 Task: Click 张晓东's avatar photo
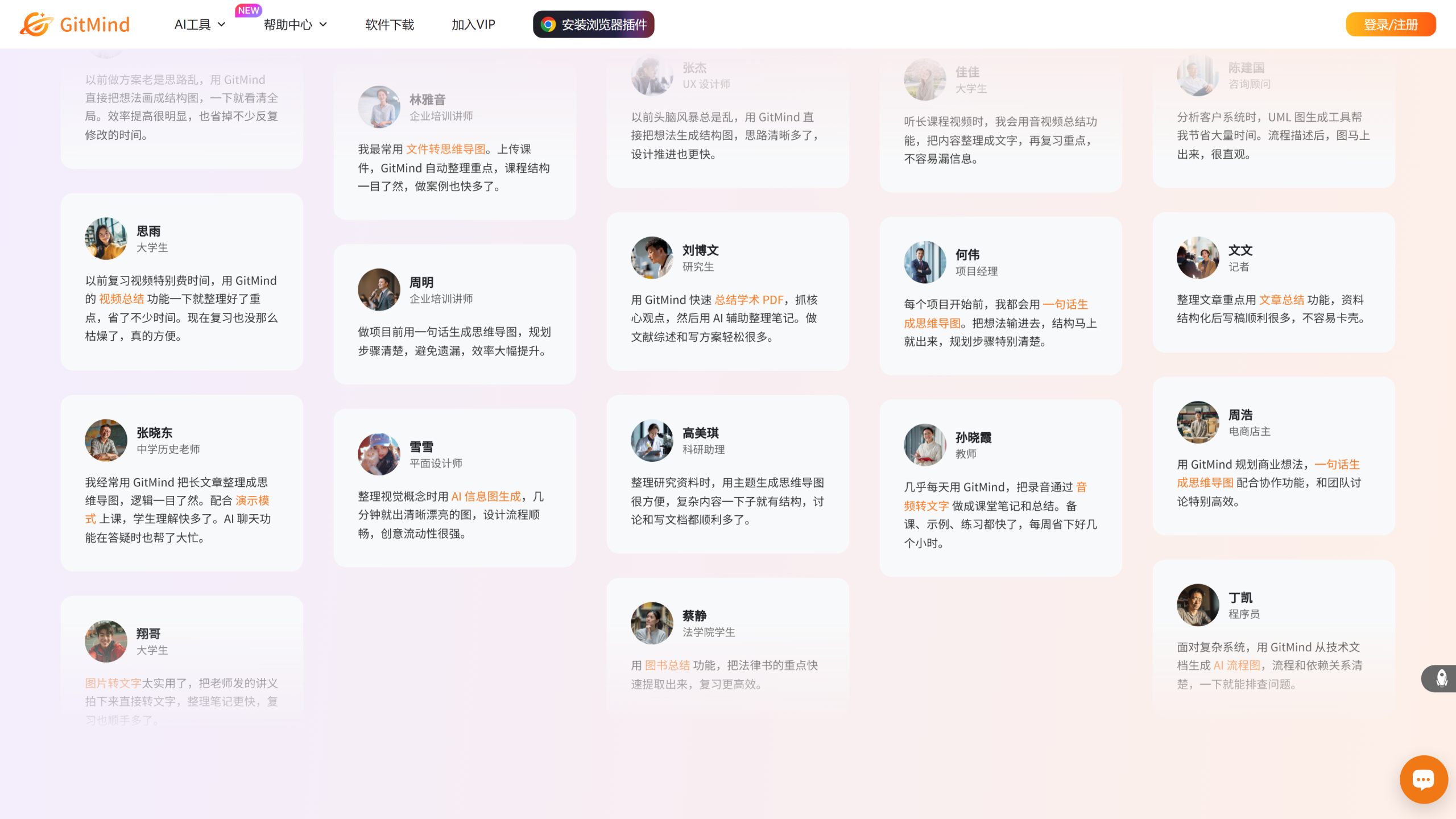106,440
